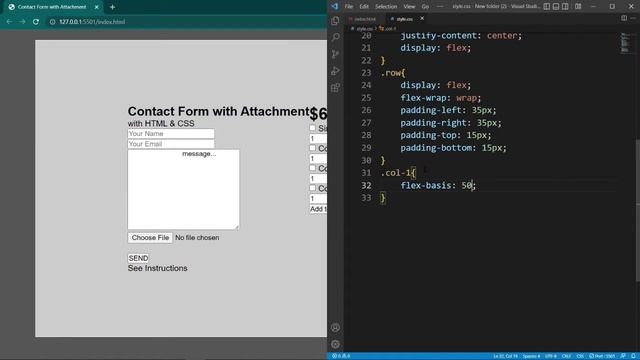Viewport: 640px width, 360px height.
Task: Open notifications bell in status bar
Action: (x=633, y=356)
